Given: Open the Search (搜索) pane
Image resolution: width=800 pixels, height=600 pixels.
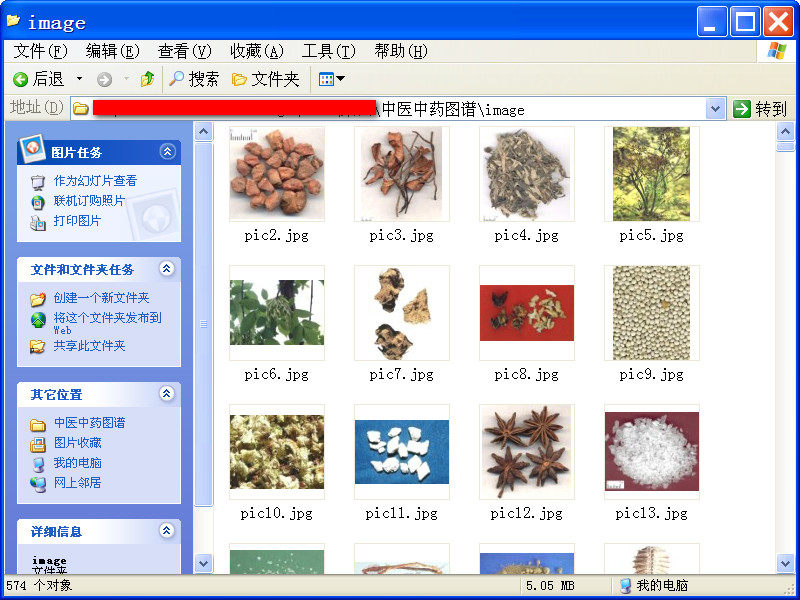Looking at the screenshot, I should click(x=193, y=79).
